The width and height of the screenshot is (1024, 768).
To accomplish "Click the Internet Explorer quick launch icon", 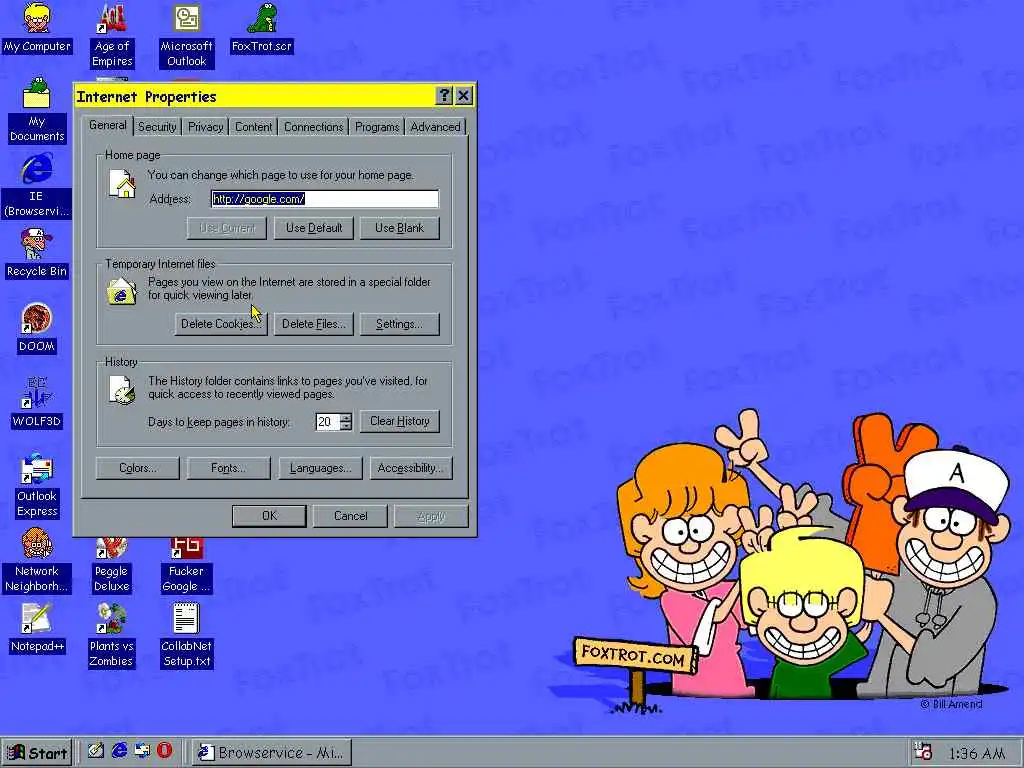I will click(x=120, y=751).
